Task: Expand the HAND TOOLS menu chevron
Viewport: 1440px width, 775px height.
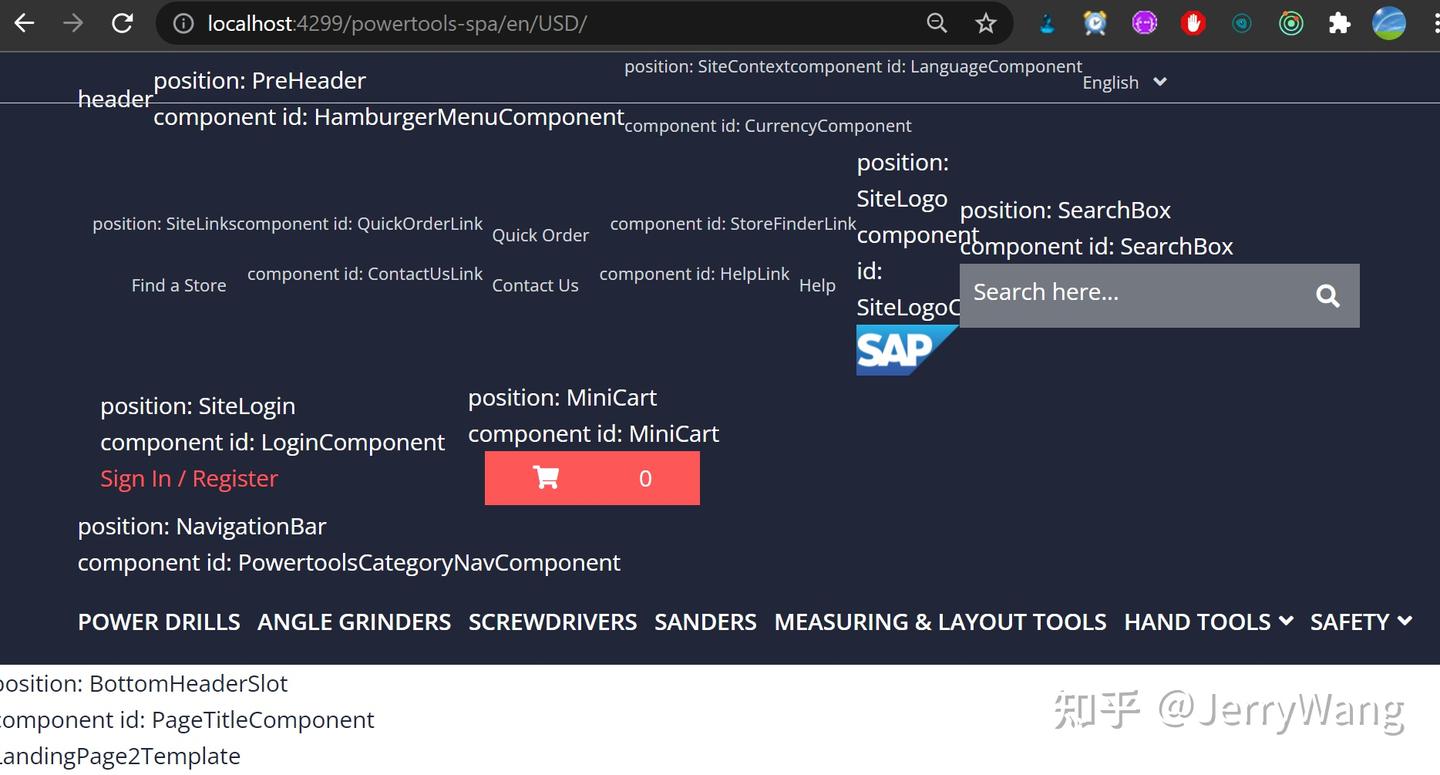Action: click(1285, 621)
